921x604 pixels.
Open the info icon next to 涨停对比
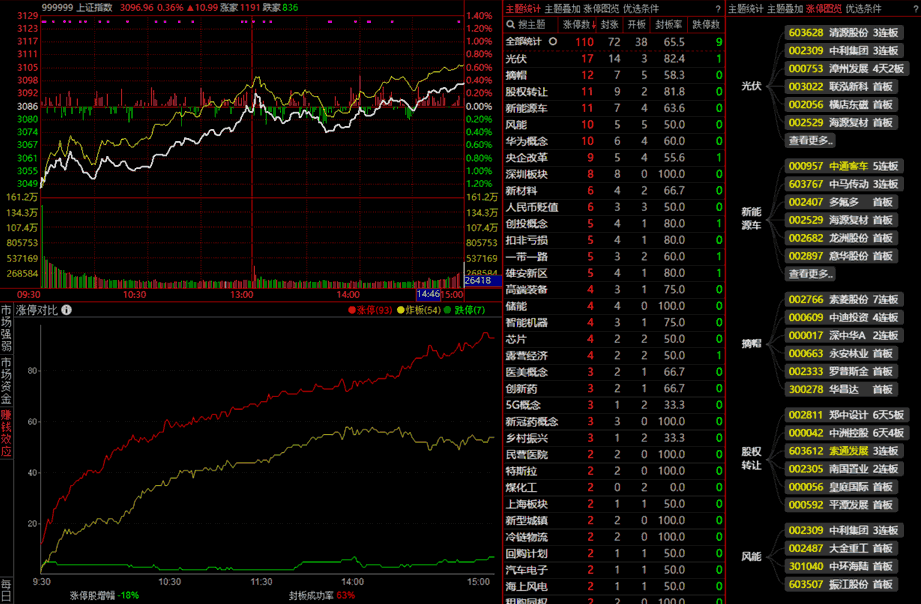point(66,310)
